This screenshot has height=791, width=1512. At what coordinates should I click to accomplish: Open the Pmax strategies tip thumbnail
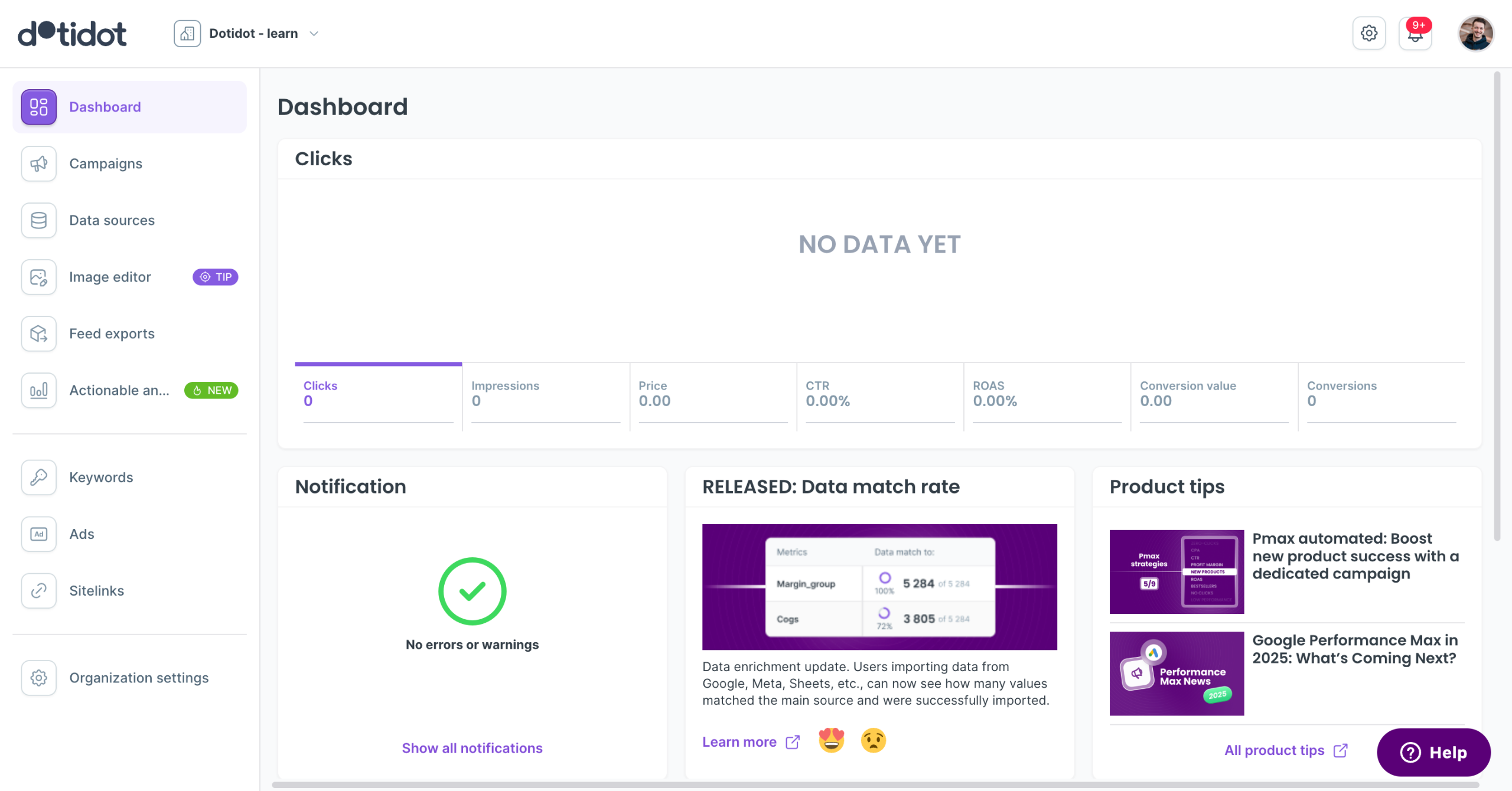pos(1176,571)
